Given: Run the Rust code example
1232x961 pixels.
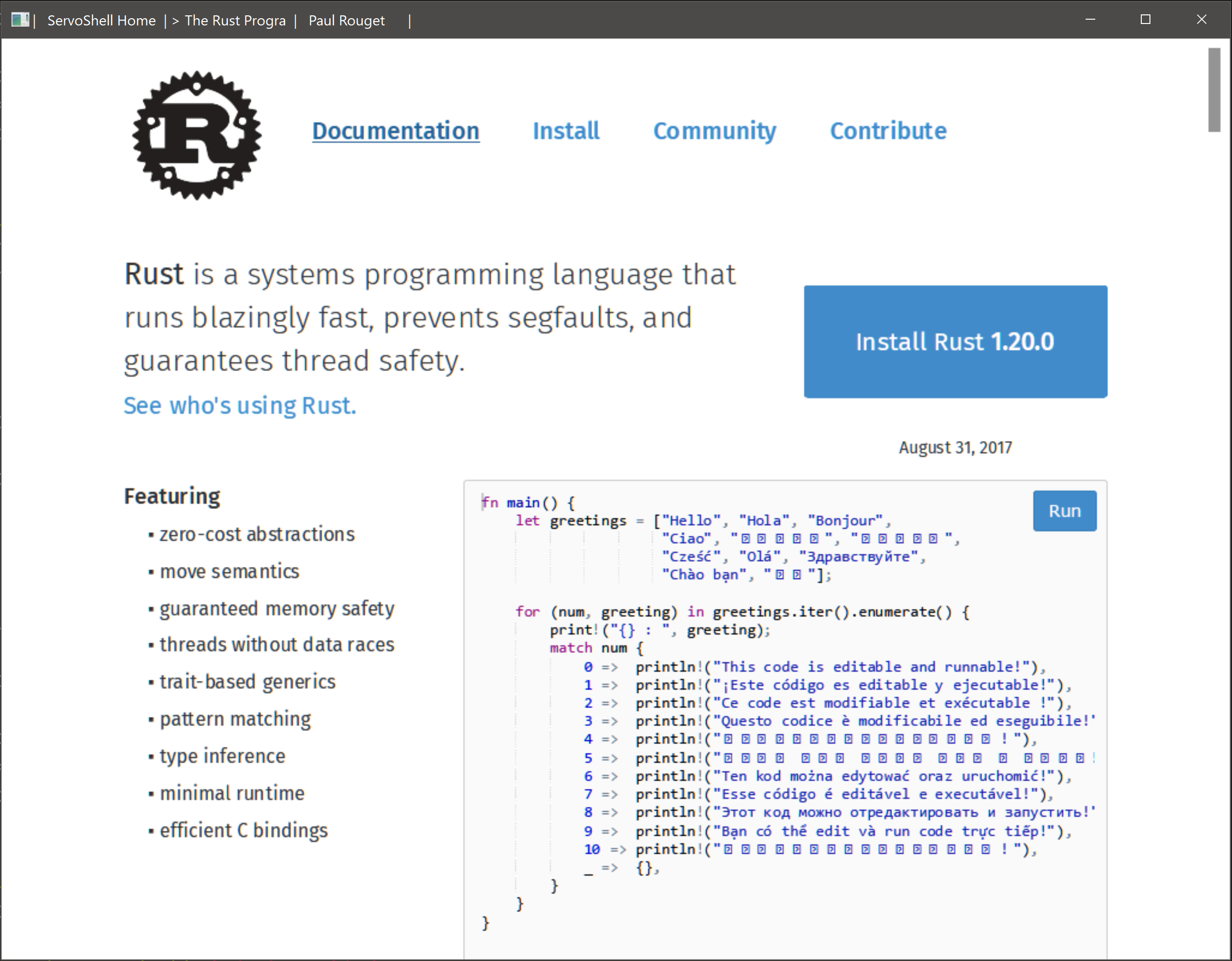Looking at the screenshot, I should (x=1064, y=510).
